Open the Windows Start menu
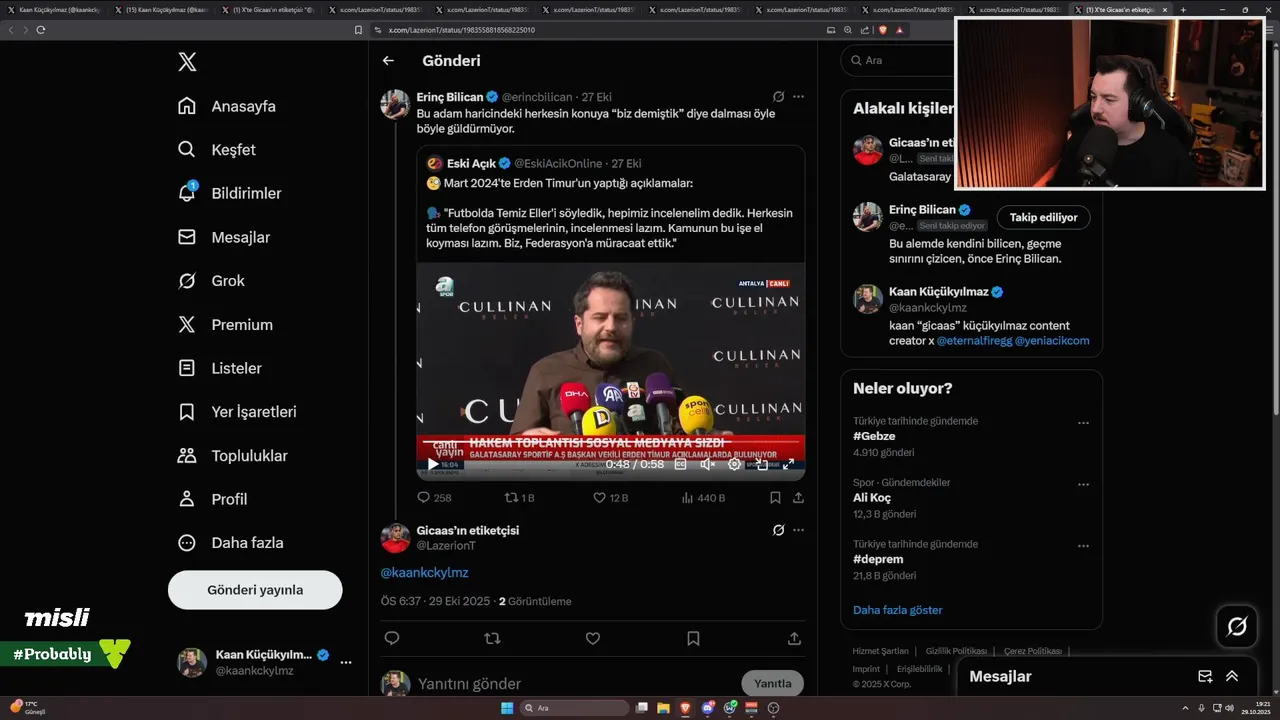Screen dimensions: 1280x720 tap(506, 708)
